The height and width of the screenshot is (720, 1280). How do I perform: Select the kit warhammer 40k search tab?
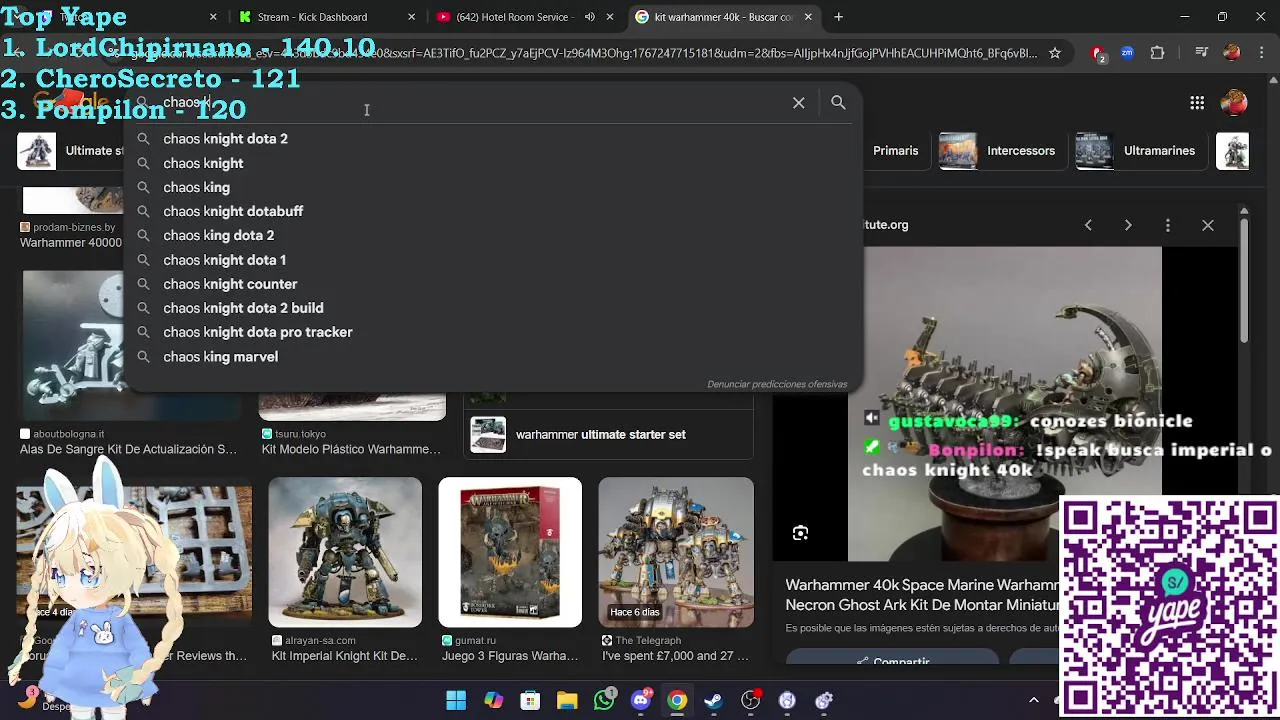click(x=723, y=17)
